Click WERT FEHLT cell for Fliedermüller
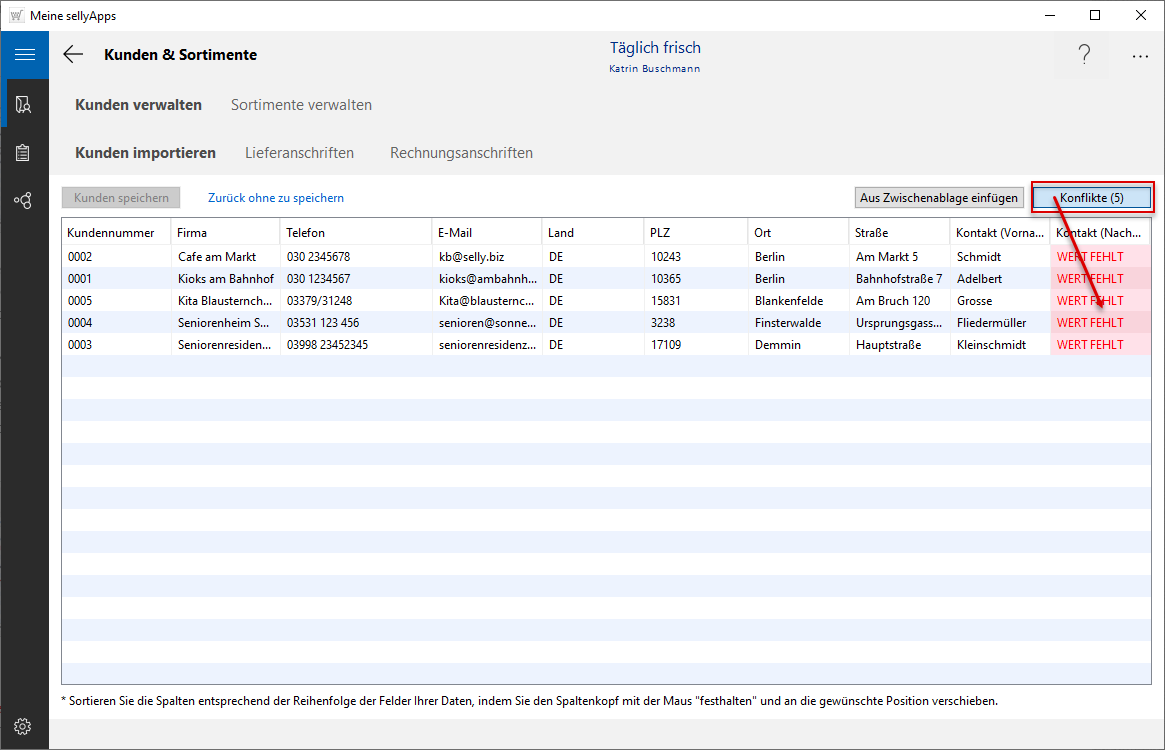The width and height of the screenshot is (1165, 750). coord(1090,323)
